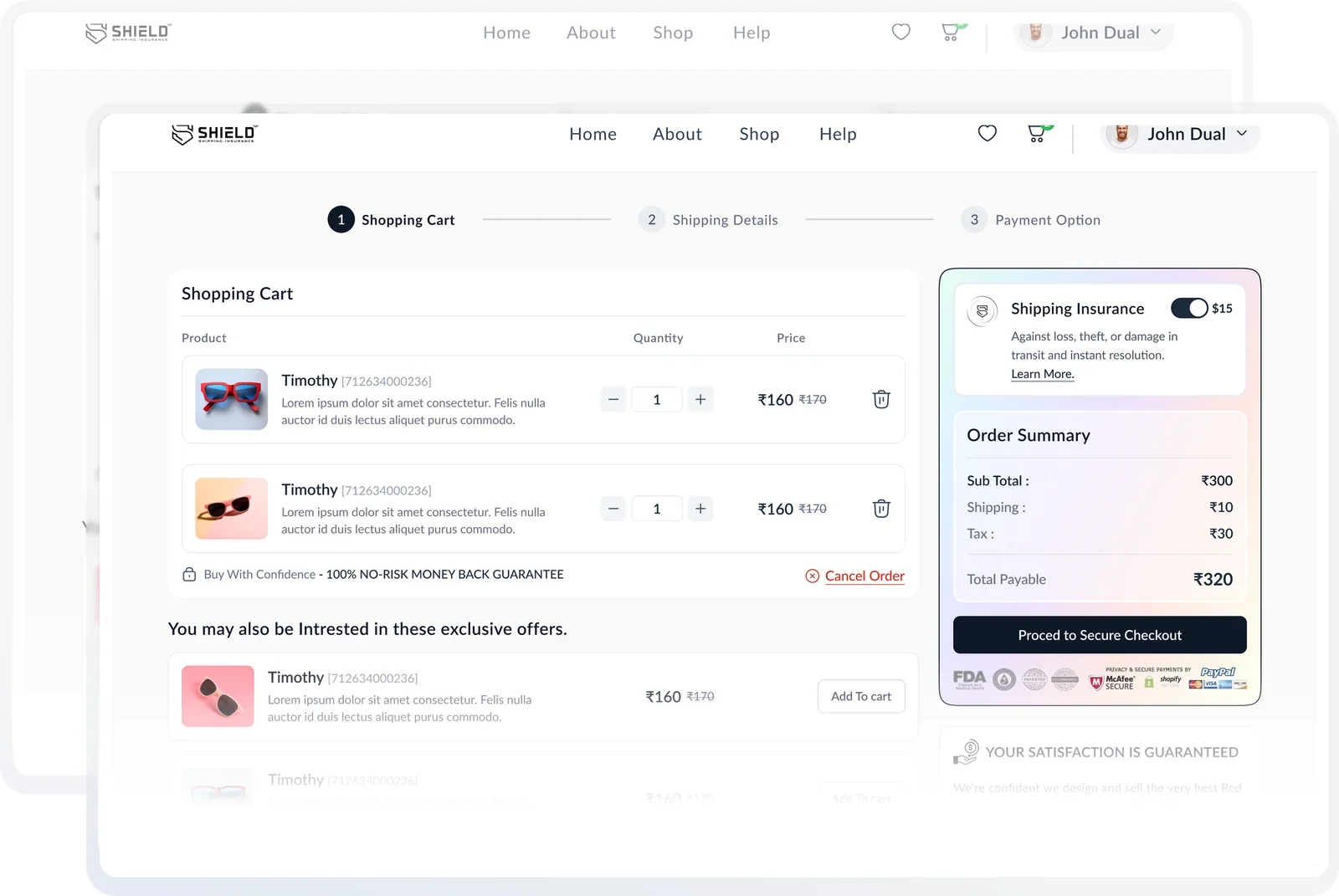Viewport: 1339px width, 896px height.
Task: Go to step 2 Shipping Details
Action: click(708, 219)
